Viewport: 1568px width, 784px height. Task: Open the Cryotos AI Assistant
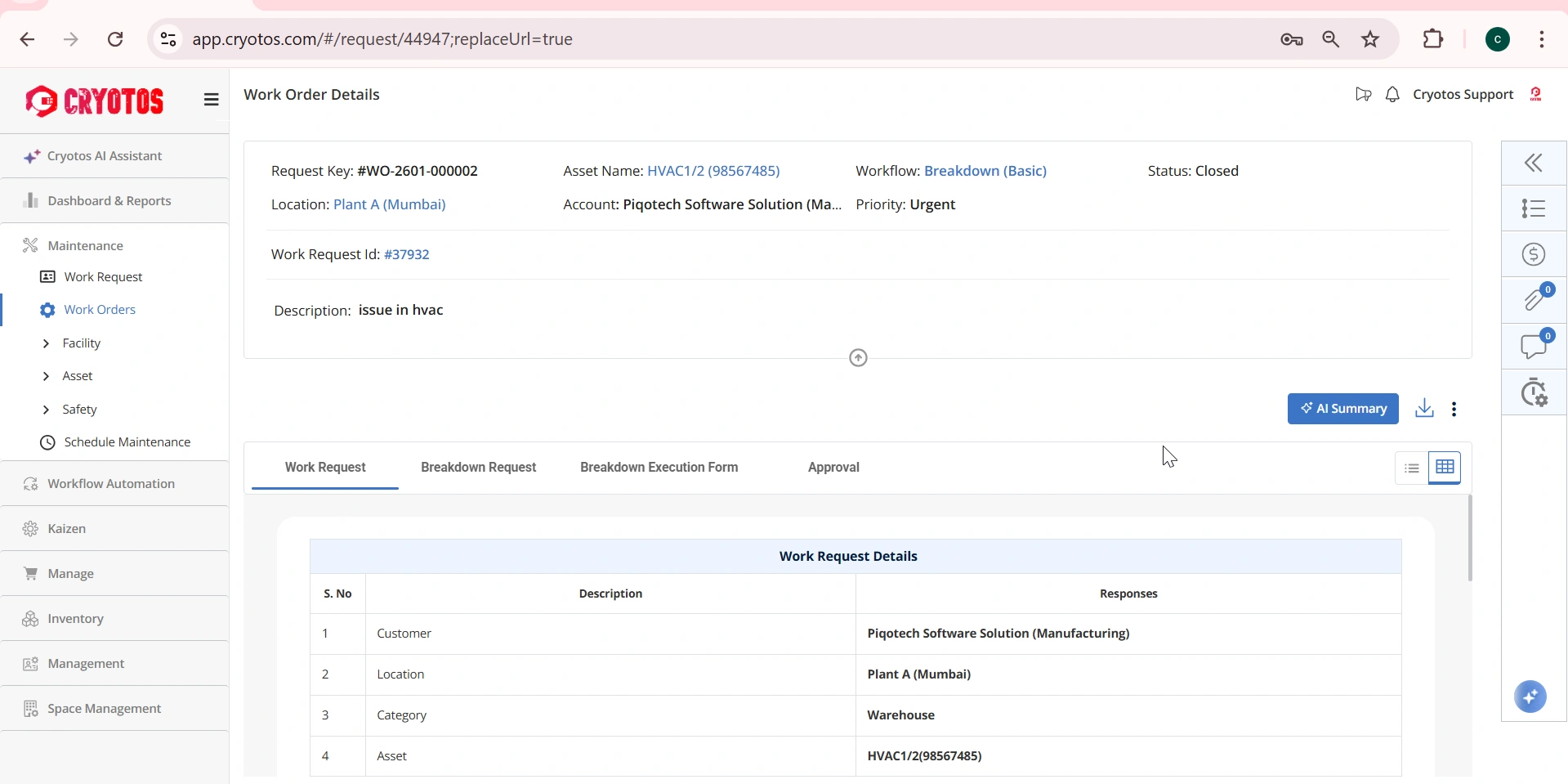105,156
